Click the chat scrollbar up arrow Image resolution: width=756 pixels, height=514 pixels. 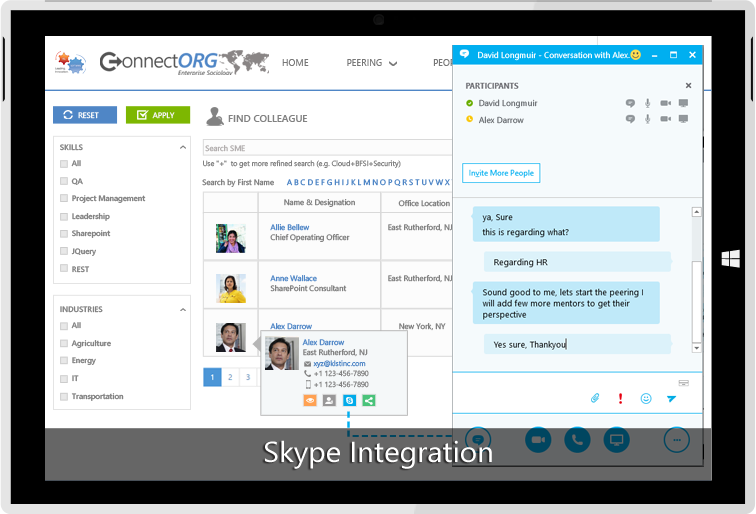click(x=696, y=212)
